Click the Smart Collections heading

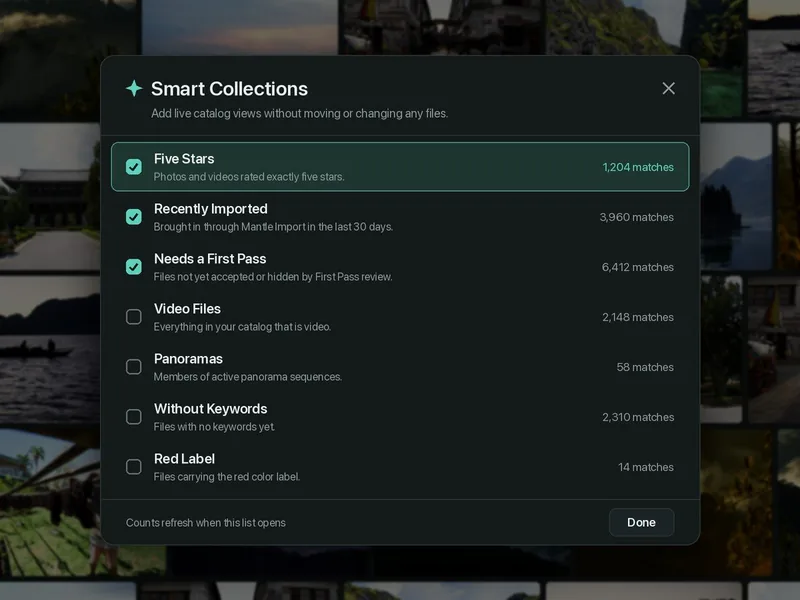pyautogui.click(x=230, y=89)
